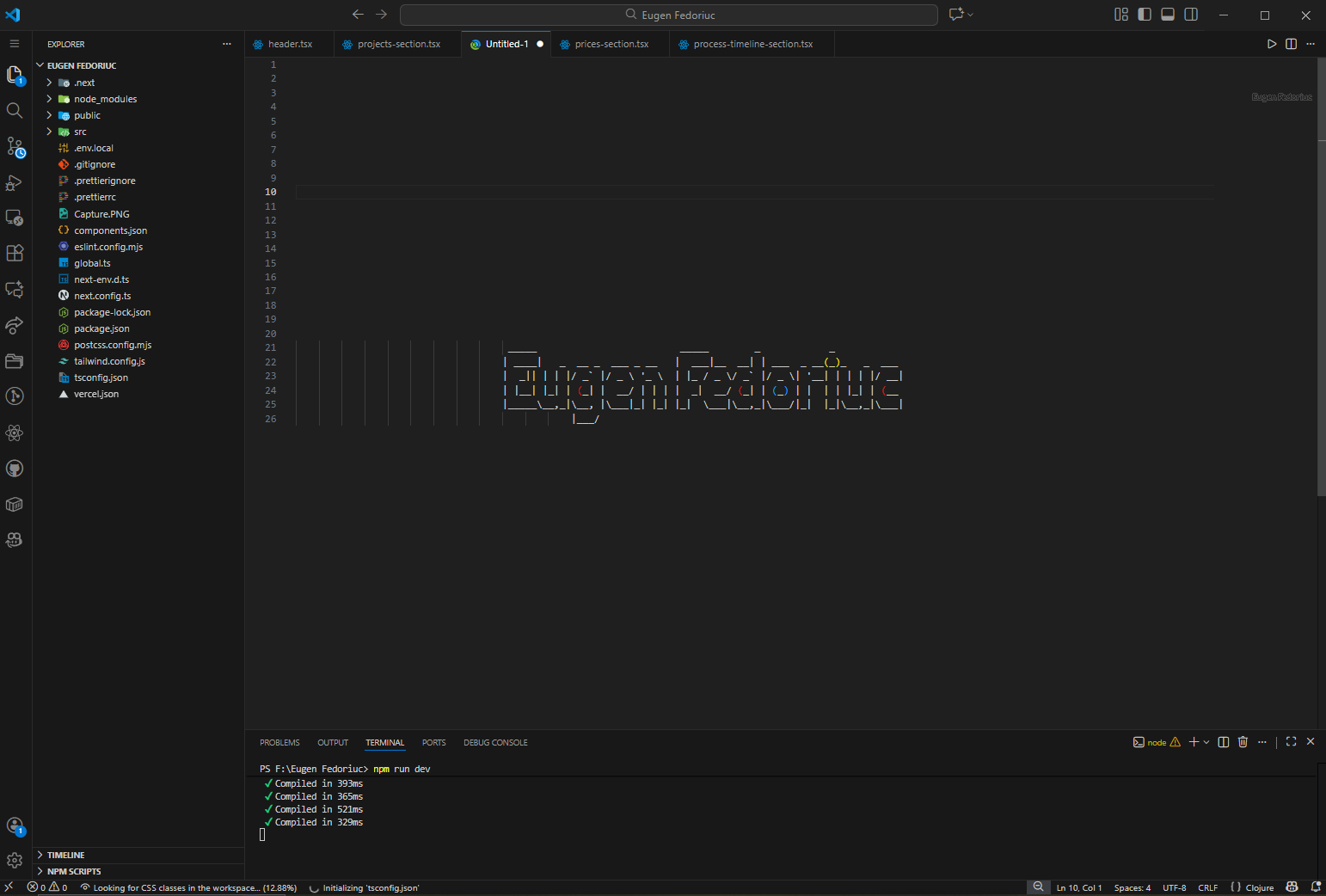Toggle the secondary side bar visibility

(x=1191, y=15)
